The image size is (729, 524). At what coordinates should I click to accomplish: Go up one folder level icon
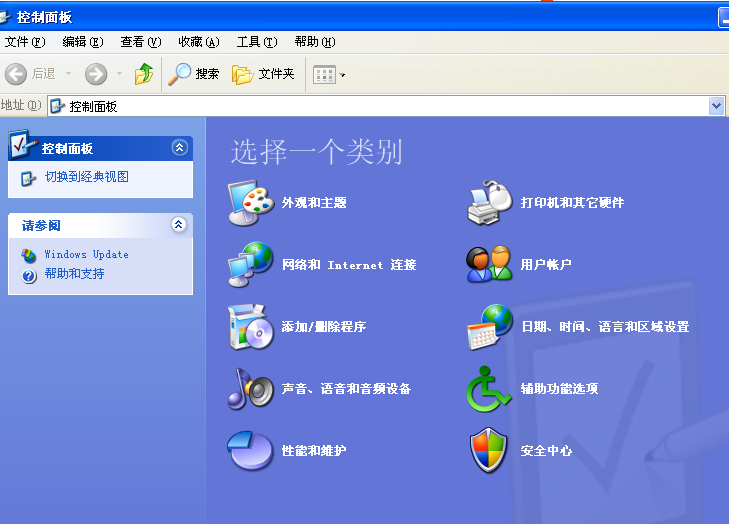[144, 74]
